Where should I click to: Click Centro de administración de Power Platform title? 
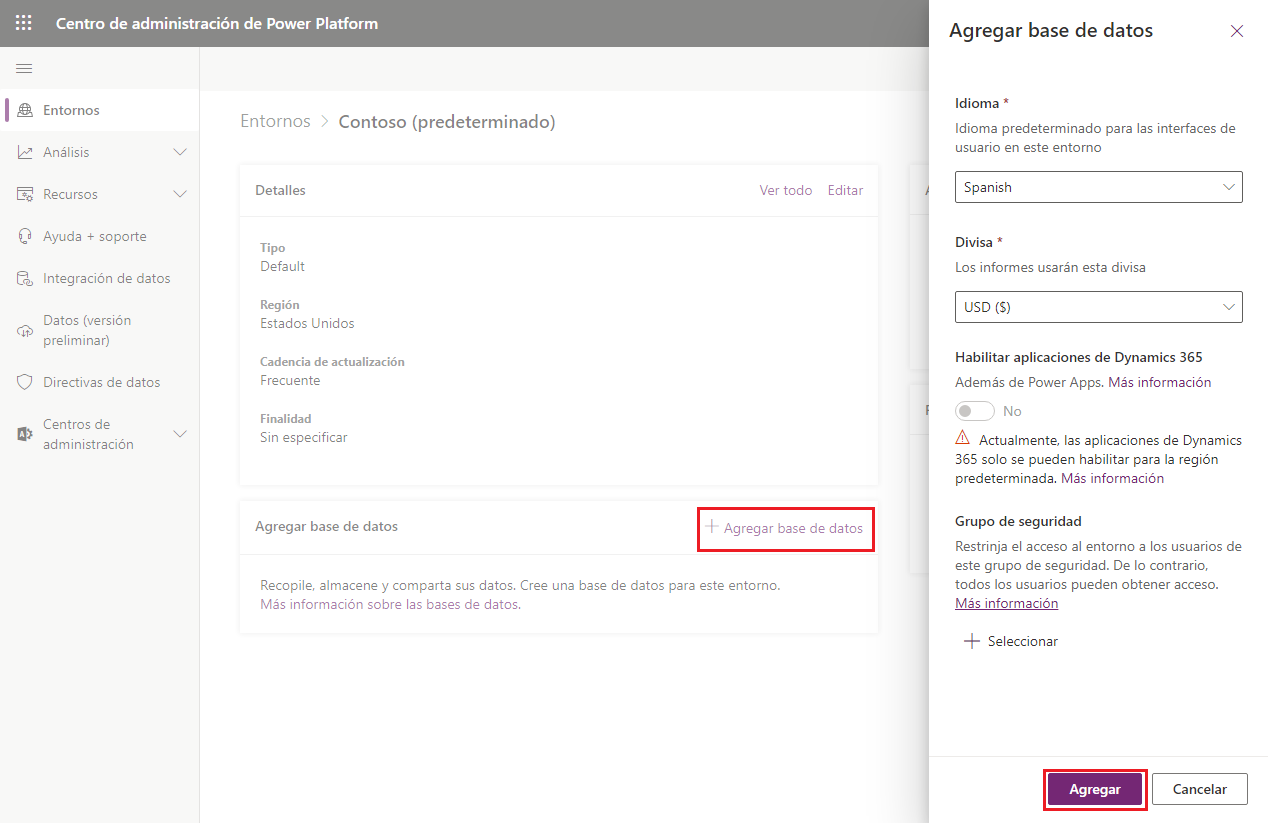217,23
